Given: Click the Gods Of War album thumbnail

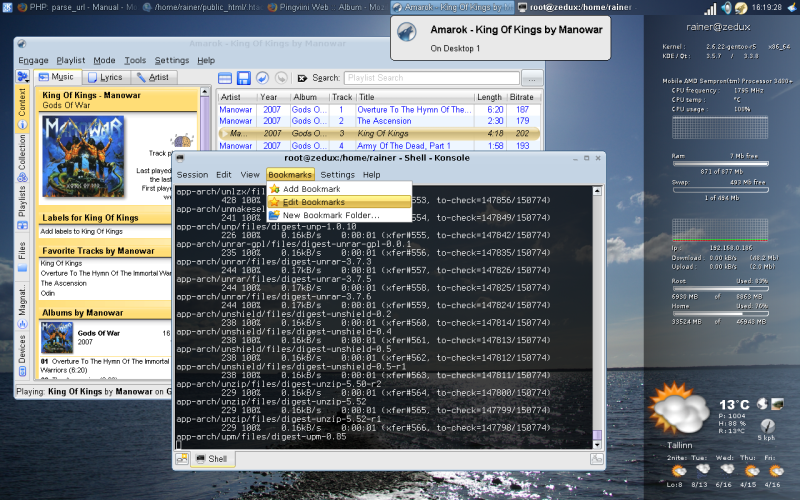Looking at the screenshot, I should [x=57, y=337].
